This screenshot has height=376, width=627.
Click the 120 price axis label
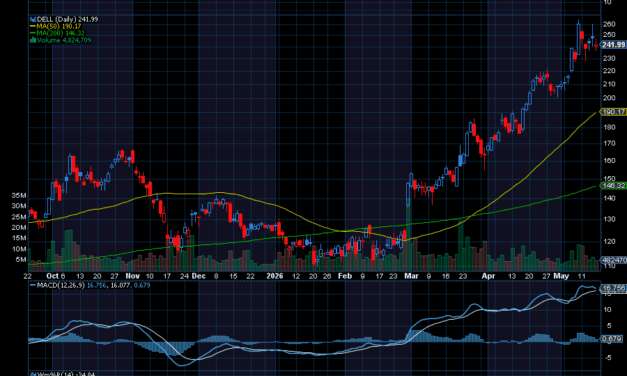click(609, 242)
